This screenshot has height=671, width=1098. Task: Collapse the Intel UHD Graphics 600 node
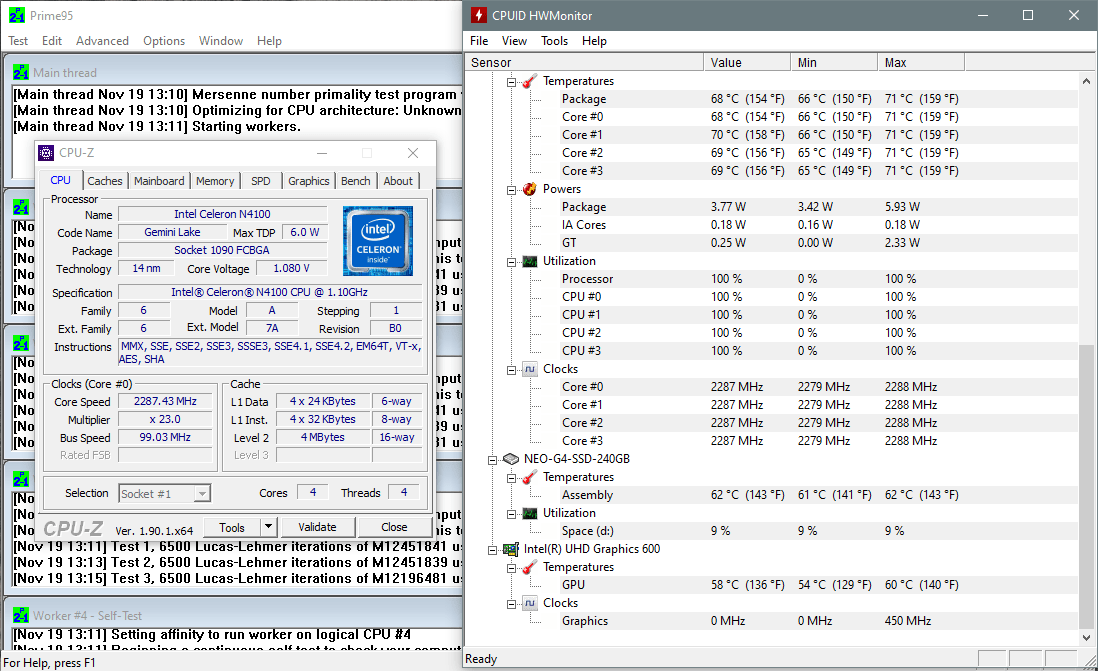click(x=492, y=550)
